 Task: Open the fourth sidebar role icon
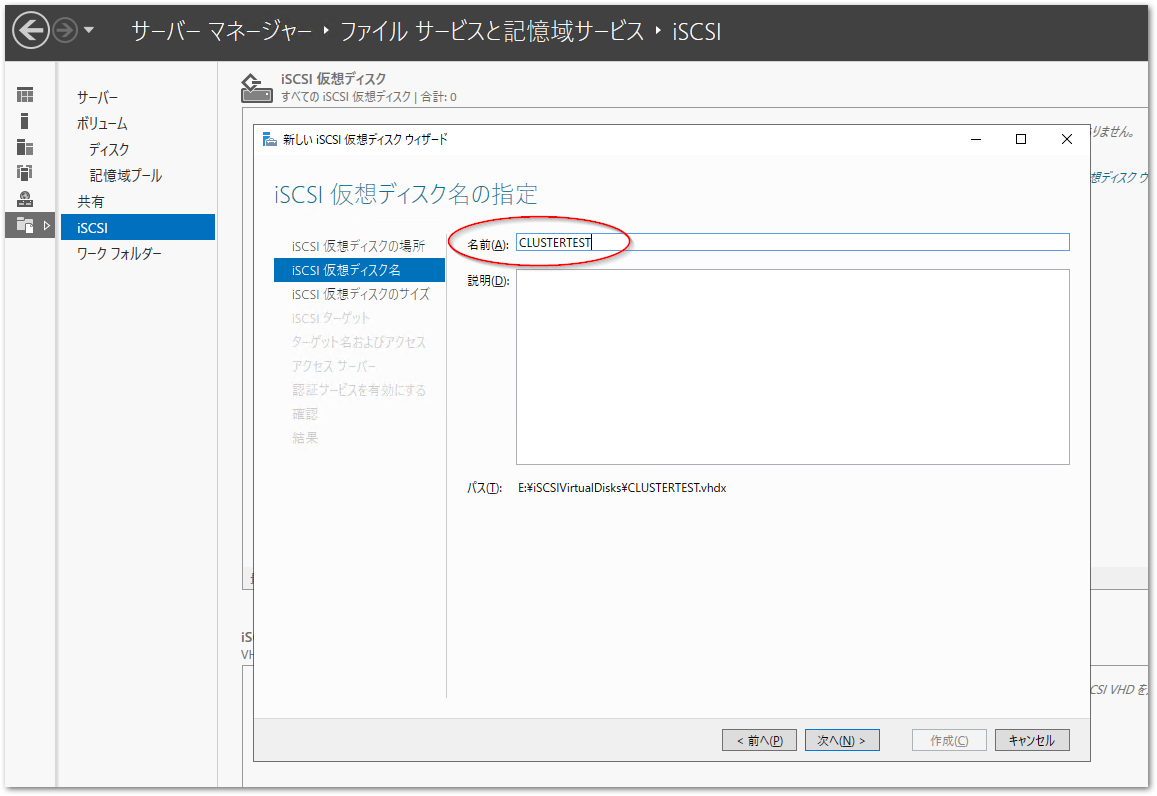pos(25,173)
